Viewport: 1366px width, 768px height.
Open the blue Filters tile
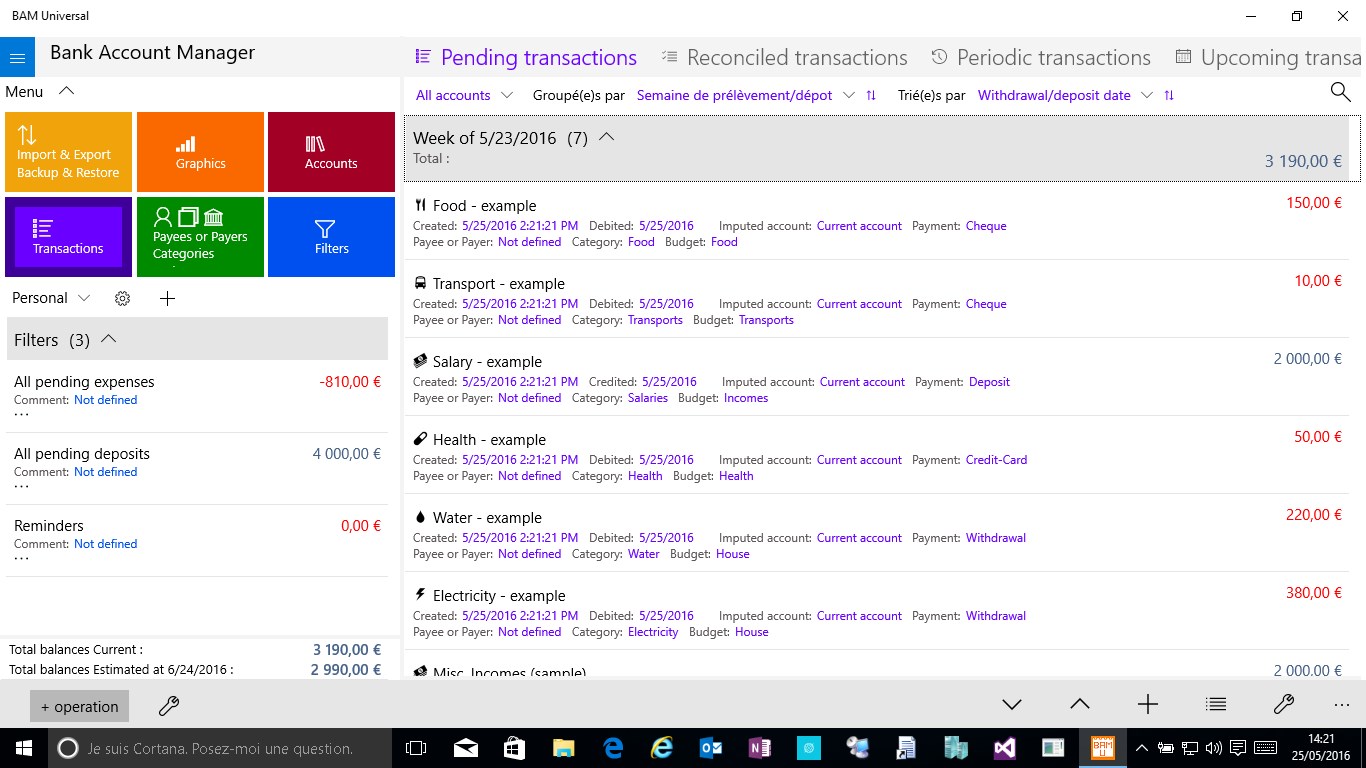(x=331, y=237)
